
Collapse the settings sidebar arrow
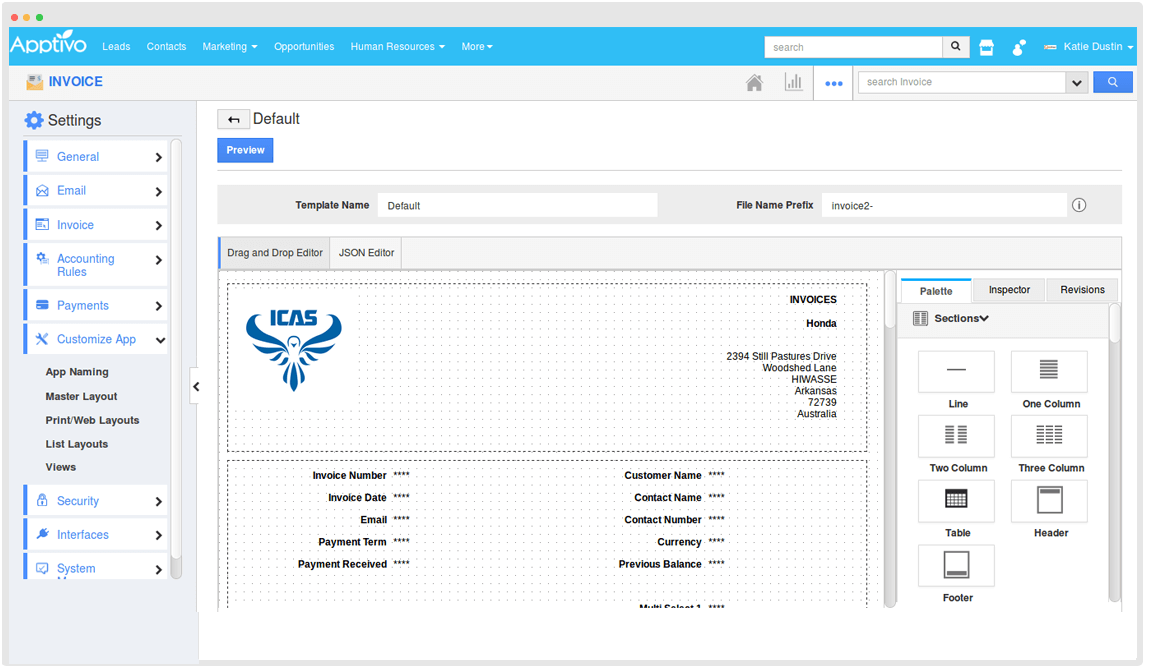(196, 386)
